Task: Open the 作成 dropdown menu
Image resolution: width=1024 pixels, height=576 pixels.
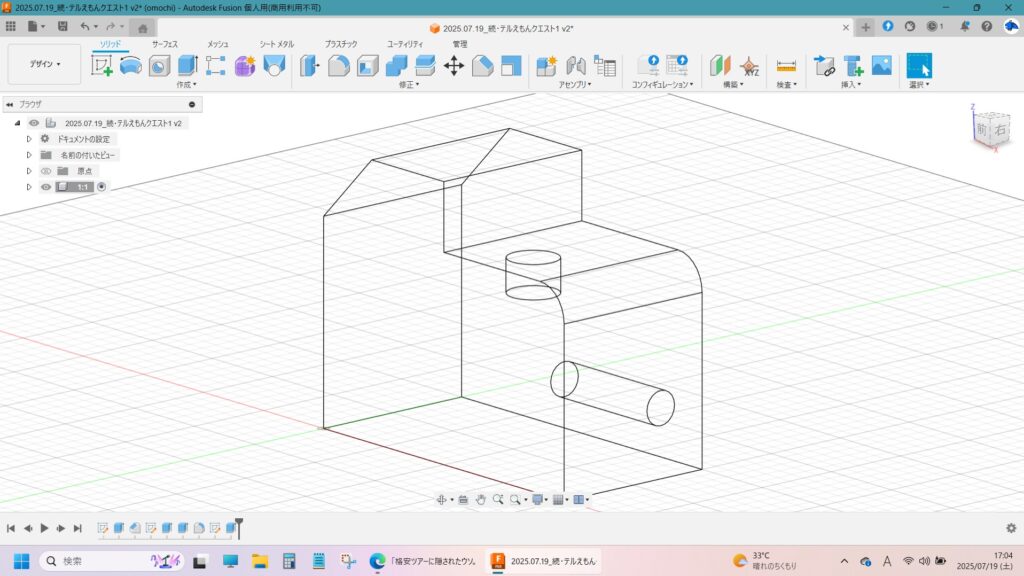Action: point(187,85)
